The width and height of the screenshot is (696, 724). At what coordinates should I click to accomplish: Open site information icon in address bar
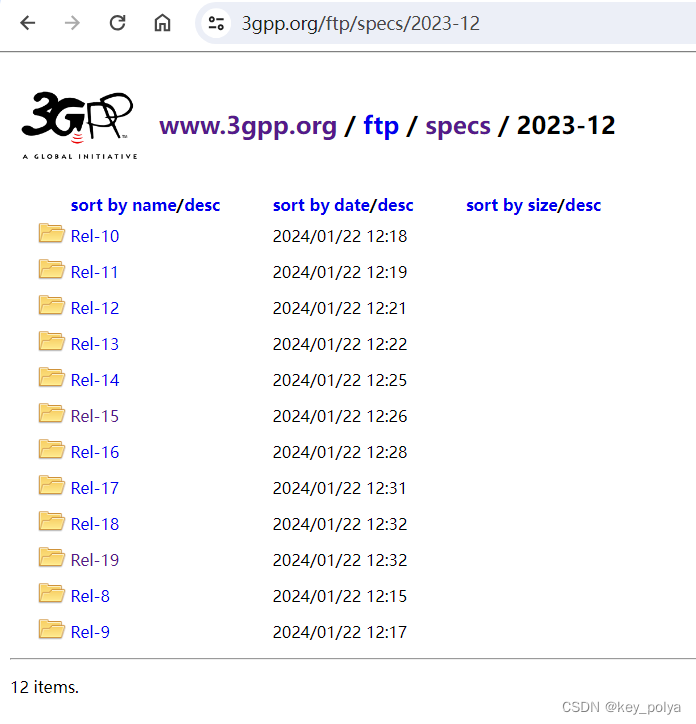click(x=216, y=23)
